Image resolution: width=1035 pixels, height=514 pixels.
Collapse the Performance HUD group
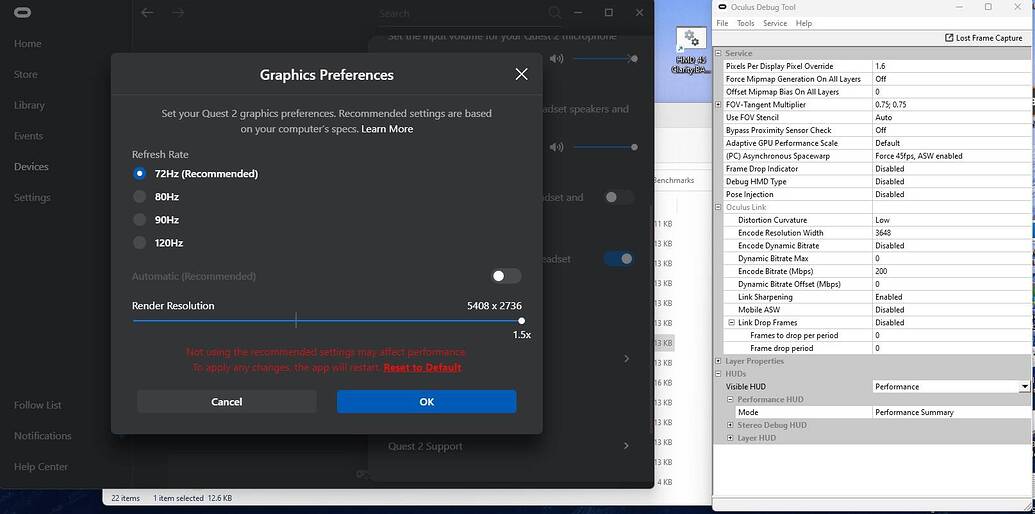tap(731, 399)
